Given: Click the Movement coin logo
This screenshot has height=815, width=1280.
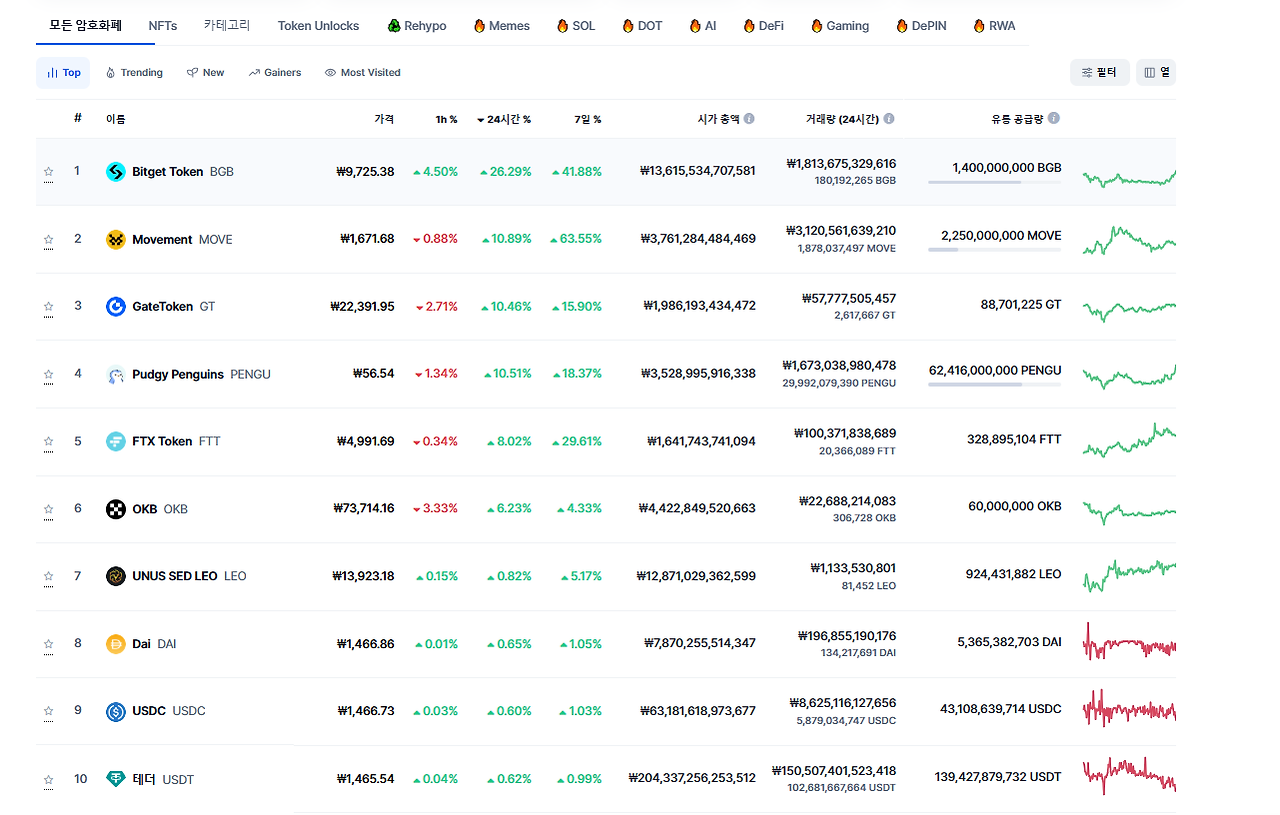Looking at the screenshot, I should [x=116, y=240].
